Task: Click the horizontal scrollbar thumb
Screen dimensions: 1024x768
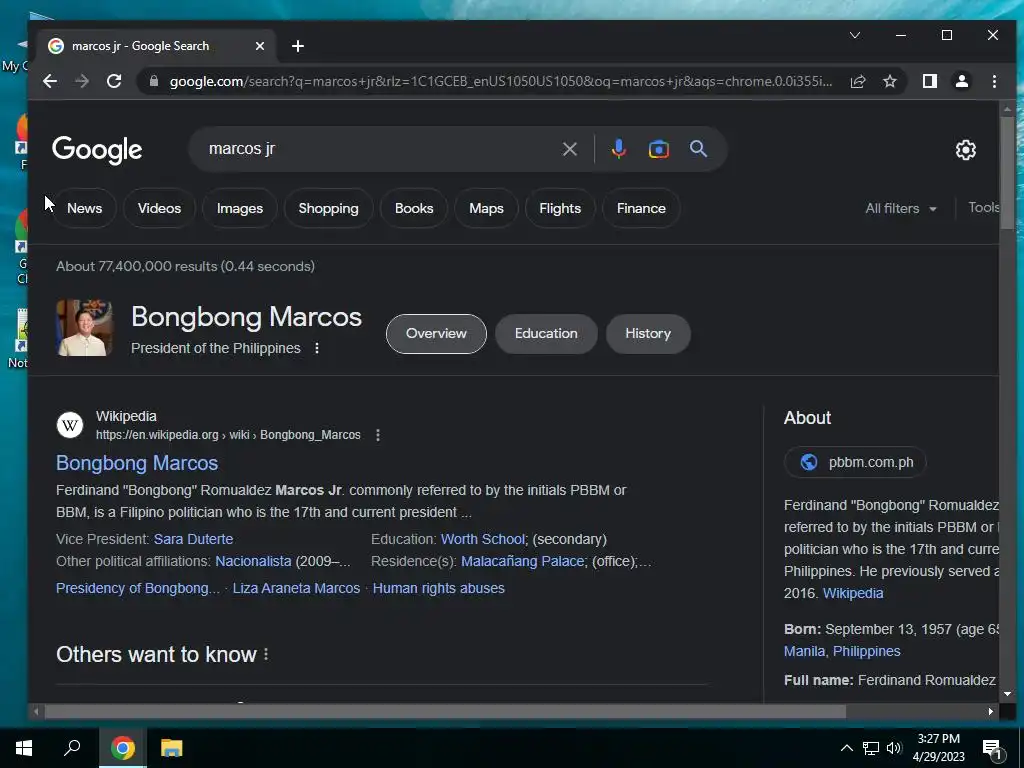Action: click(445, 712)
